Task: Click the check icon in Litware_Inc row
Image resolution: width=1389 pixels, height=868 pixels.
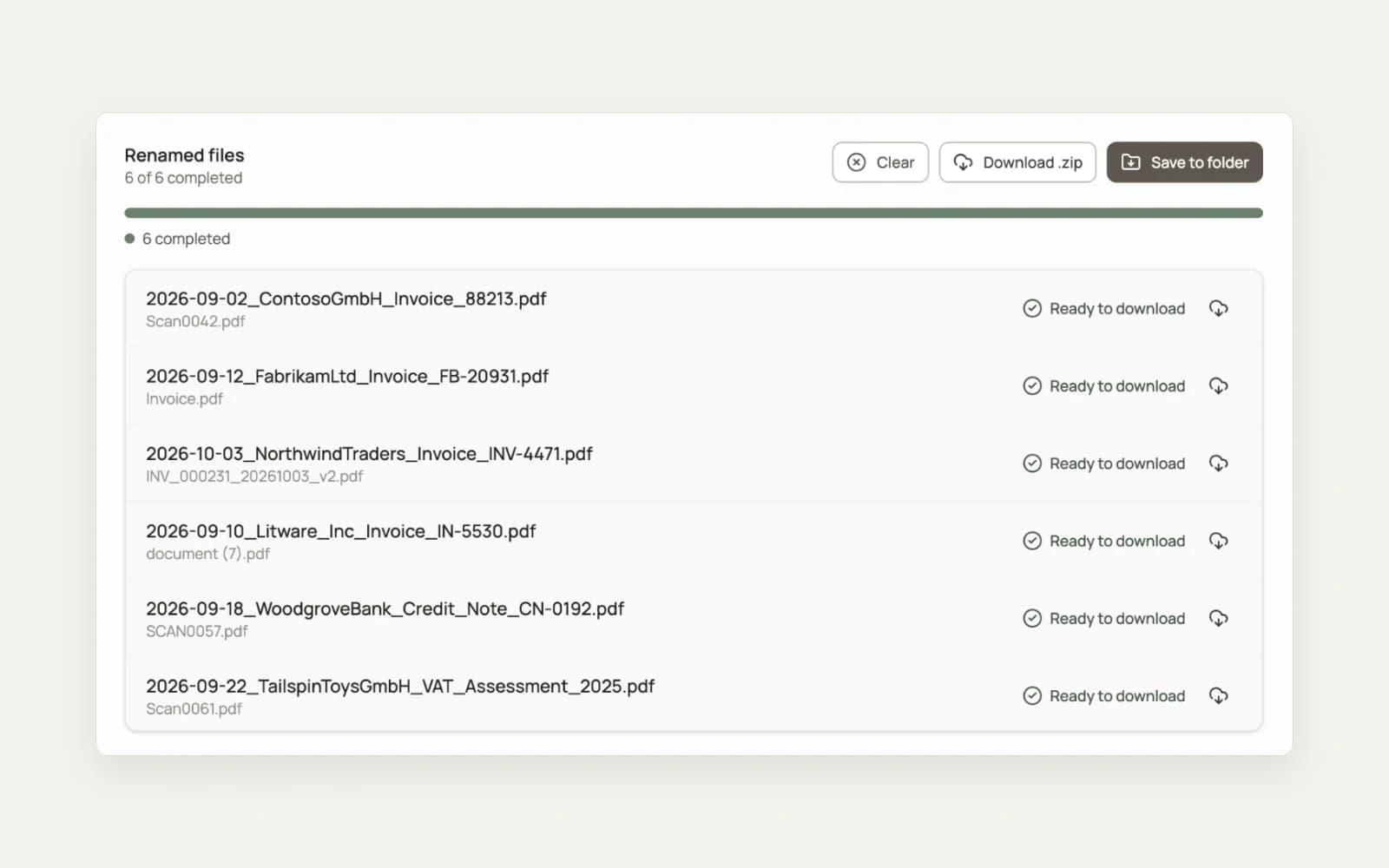Action: pyautogui.click(x=1031, y=541)
